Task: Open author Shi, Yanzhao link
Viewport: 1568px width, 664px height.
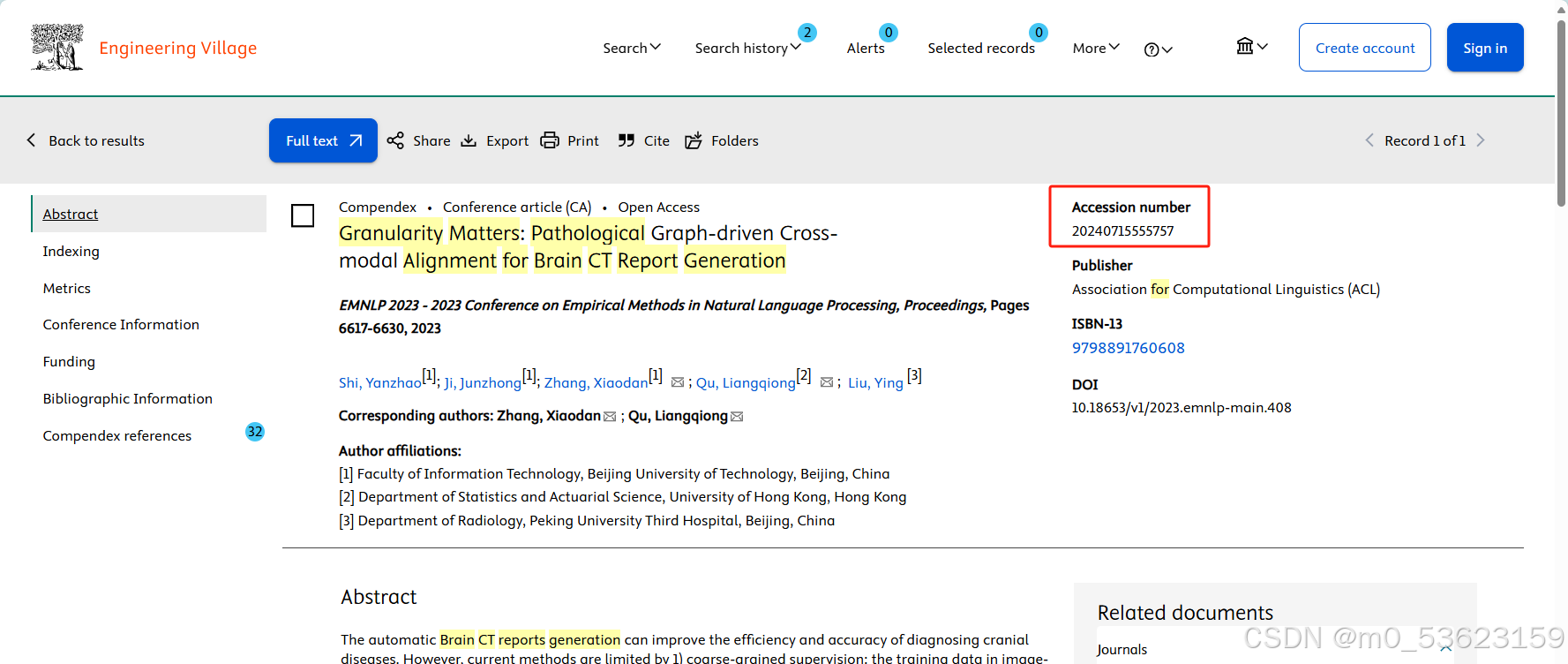Action: [380, 382]
